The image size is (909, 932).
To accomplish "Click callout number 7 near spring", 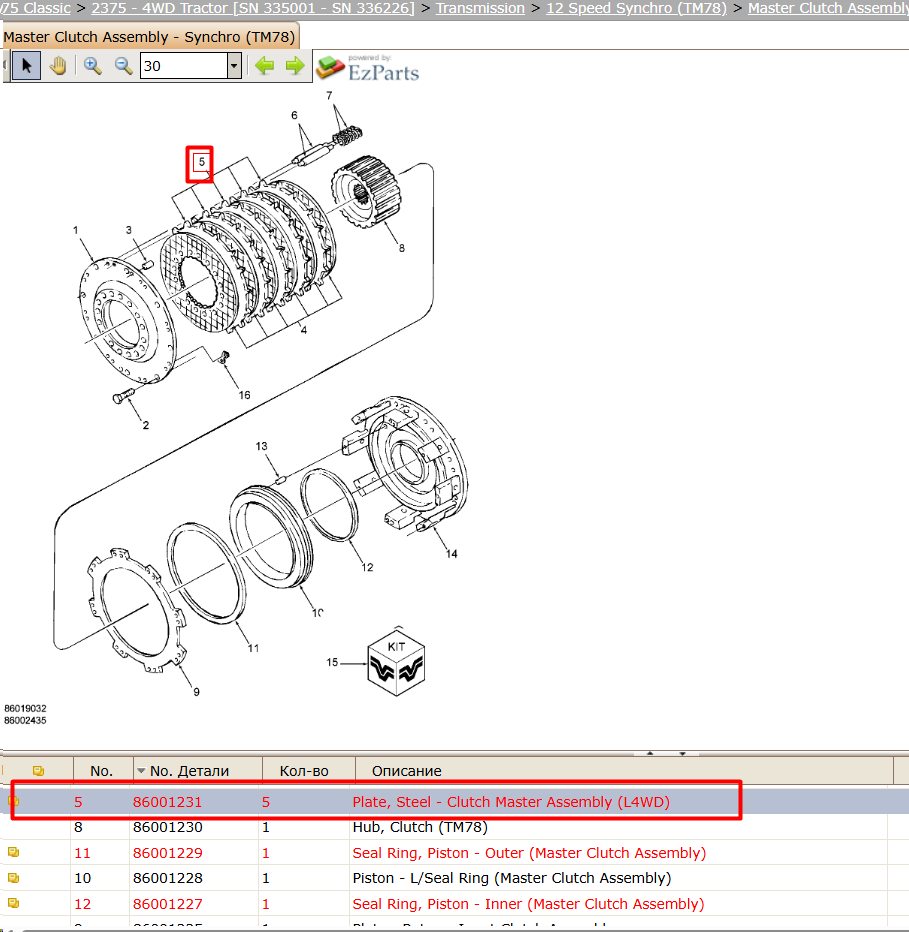I will pos(329,95).
